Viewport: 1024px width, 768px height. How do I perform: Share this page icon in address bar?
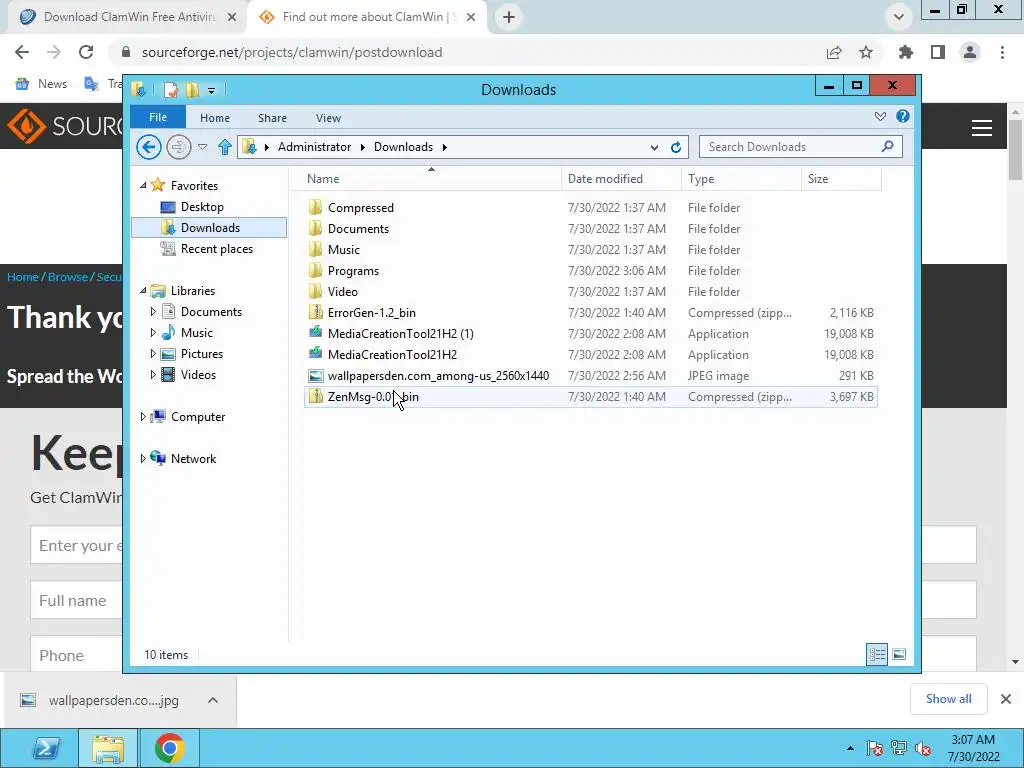point(834,52)
